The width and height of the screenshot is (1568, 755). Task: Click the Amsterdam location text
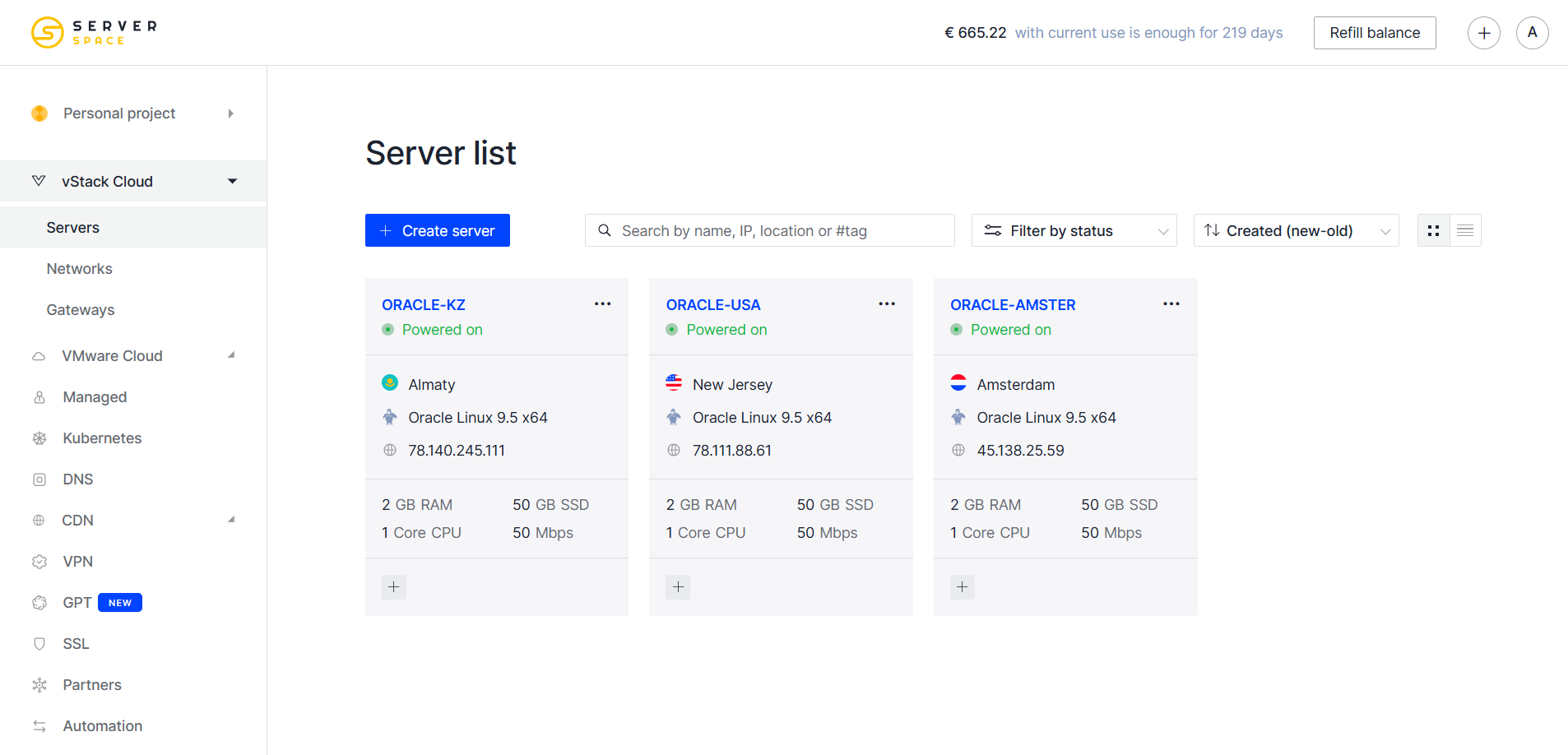[x=1015, y=385]
